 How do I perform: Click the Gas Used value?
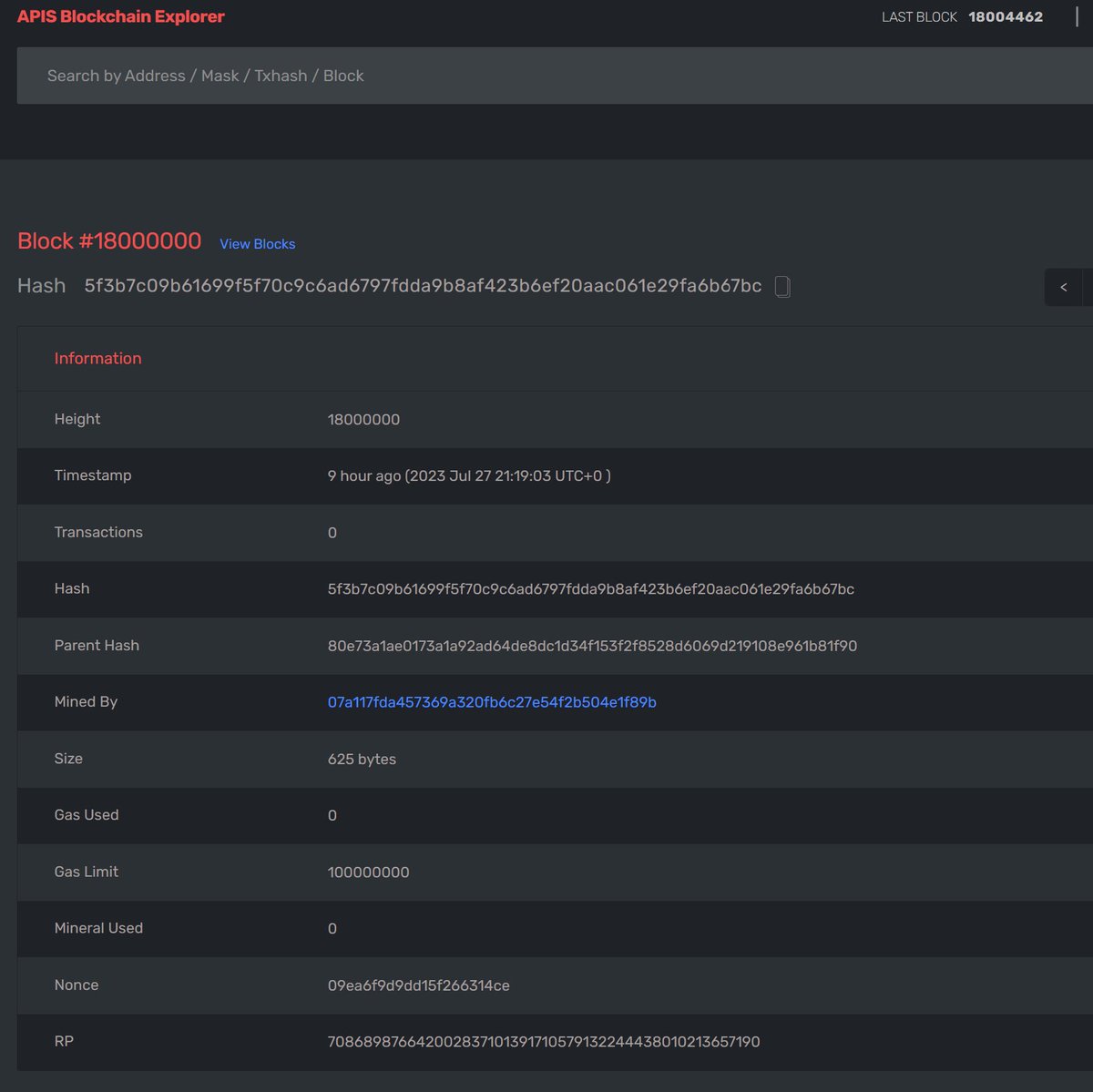click(x=332, y=815)
